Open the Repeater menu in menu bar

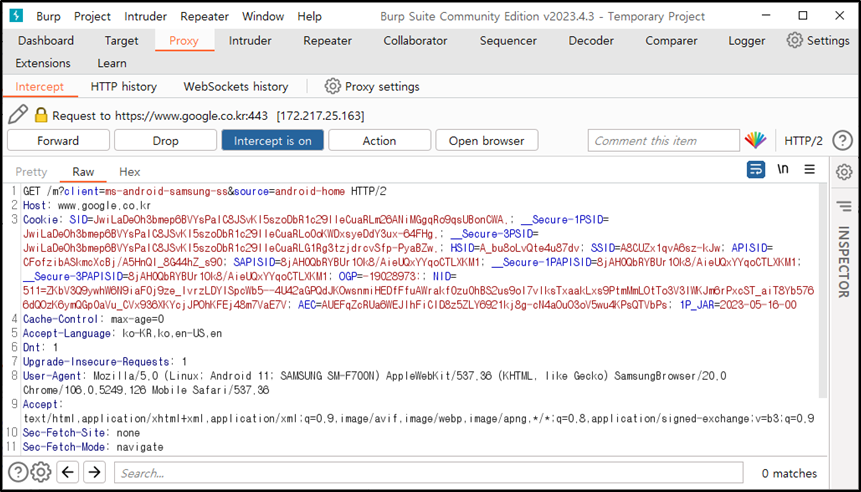click(x=204, y=16)
